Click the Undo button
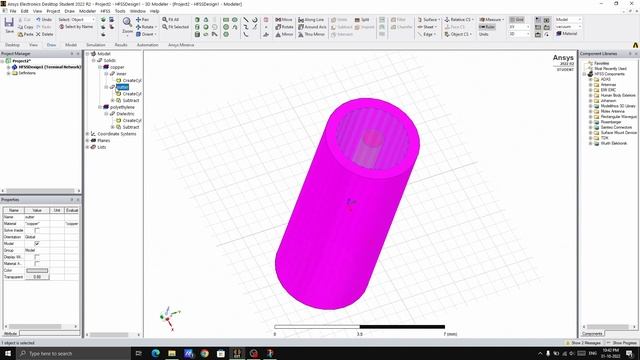Screen dimensions: 640x360 click(x=44, y=20)
